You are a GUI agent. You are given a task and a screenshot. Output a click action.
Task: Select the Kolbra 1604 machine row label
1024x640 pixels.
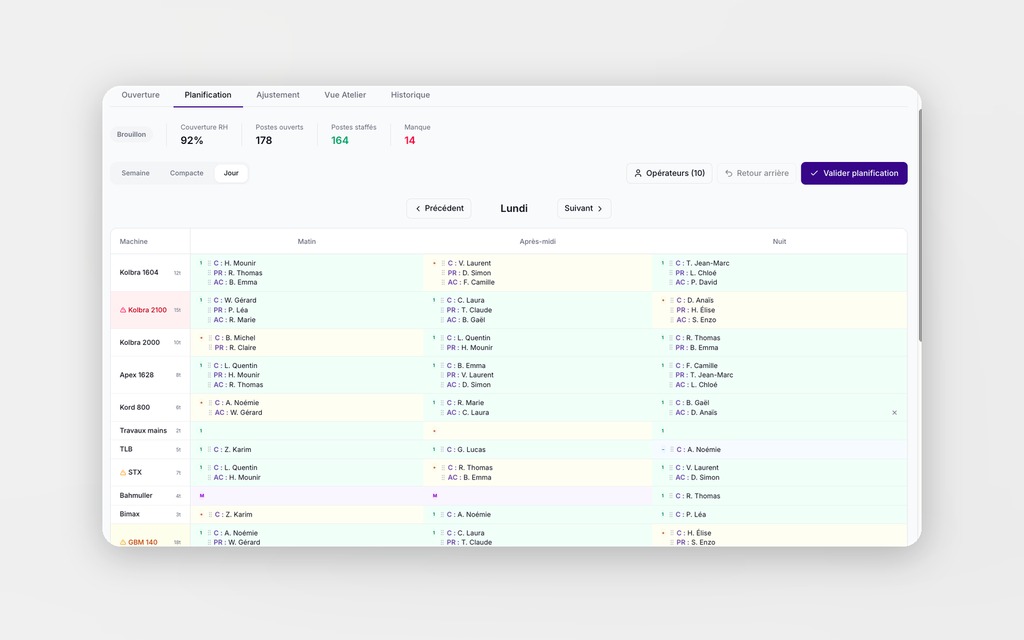138,272
